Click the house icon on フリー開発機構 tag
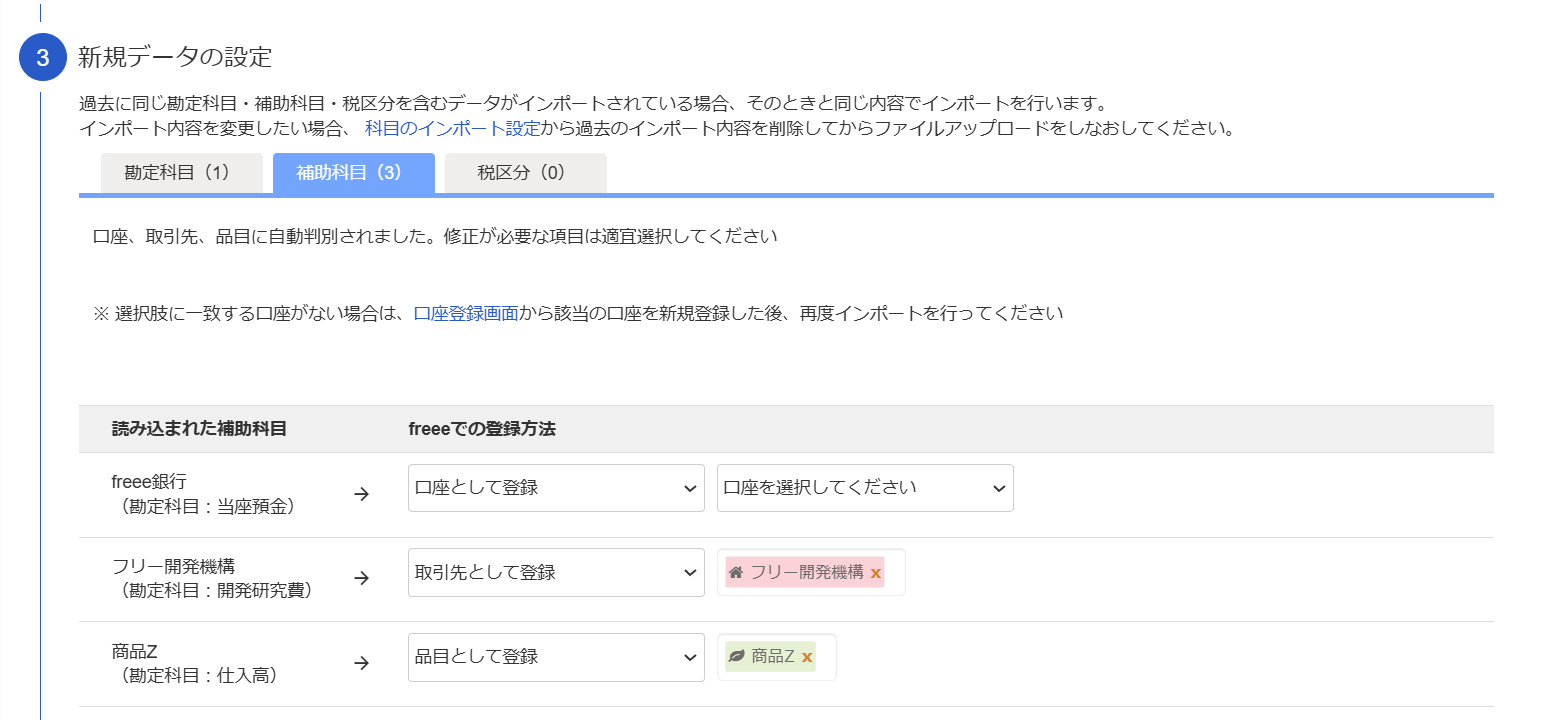This screenshot has width=1556, height=720. 736,572
